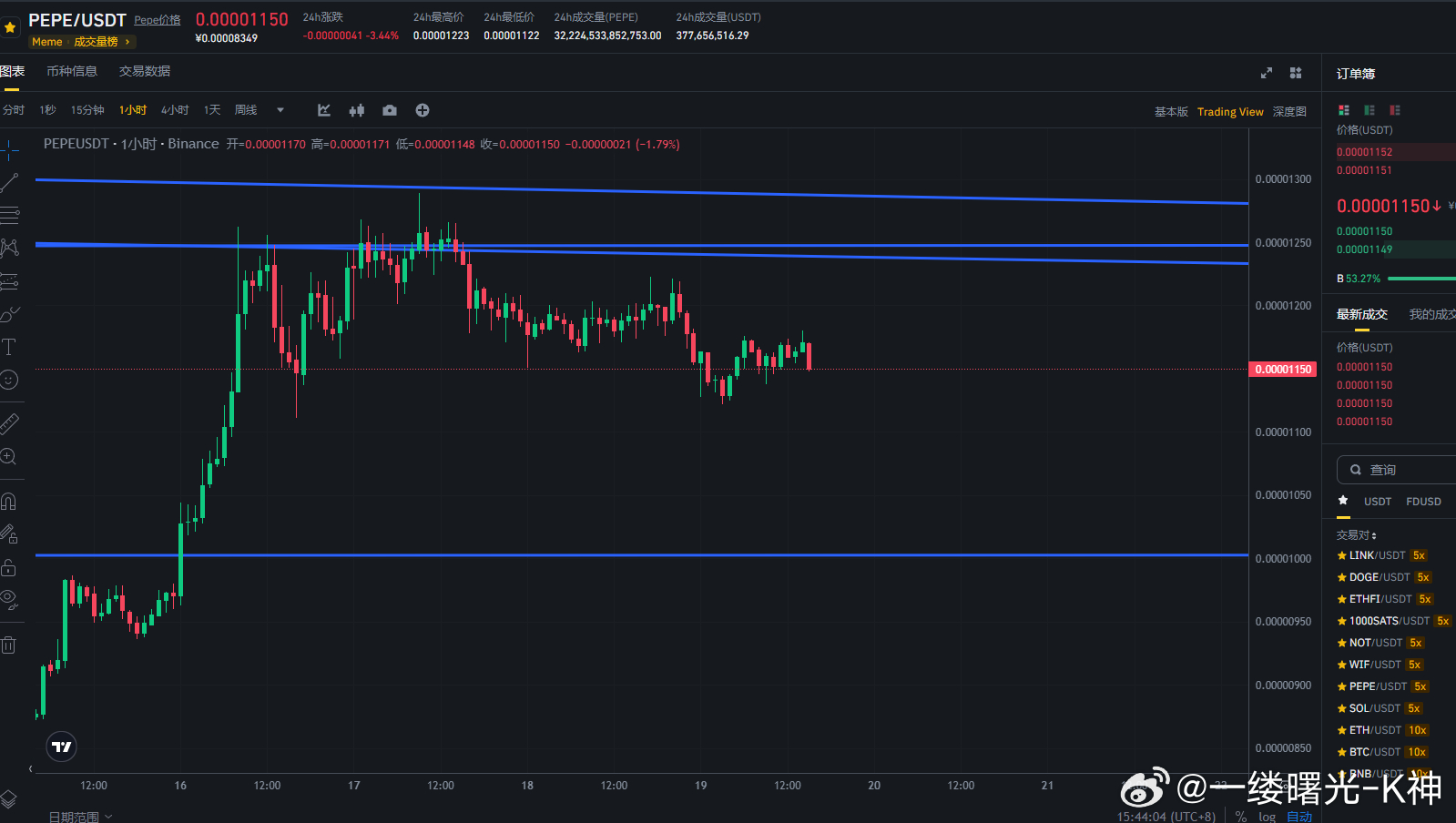Select the pattern drawing tool
The height and width of the screenshot is (823, 1456).
(9, 249)
